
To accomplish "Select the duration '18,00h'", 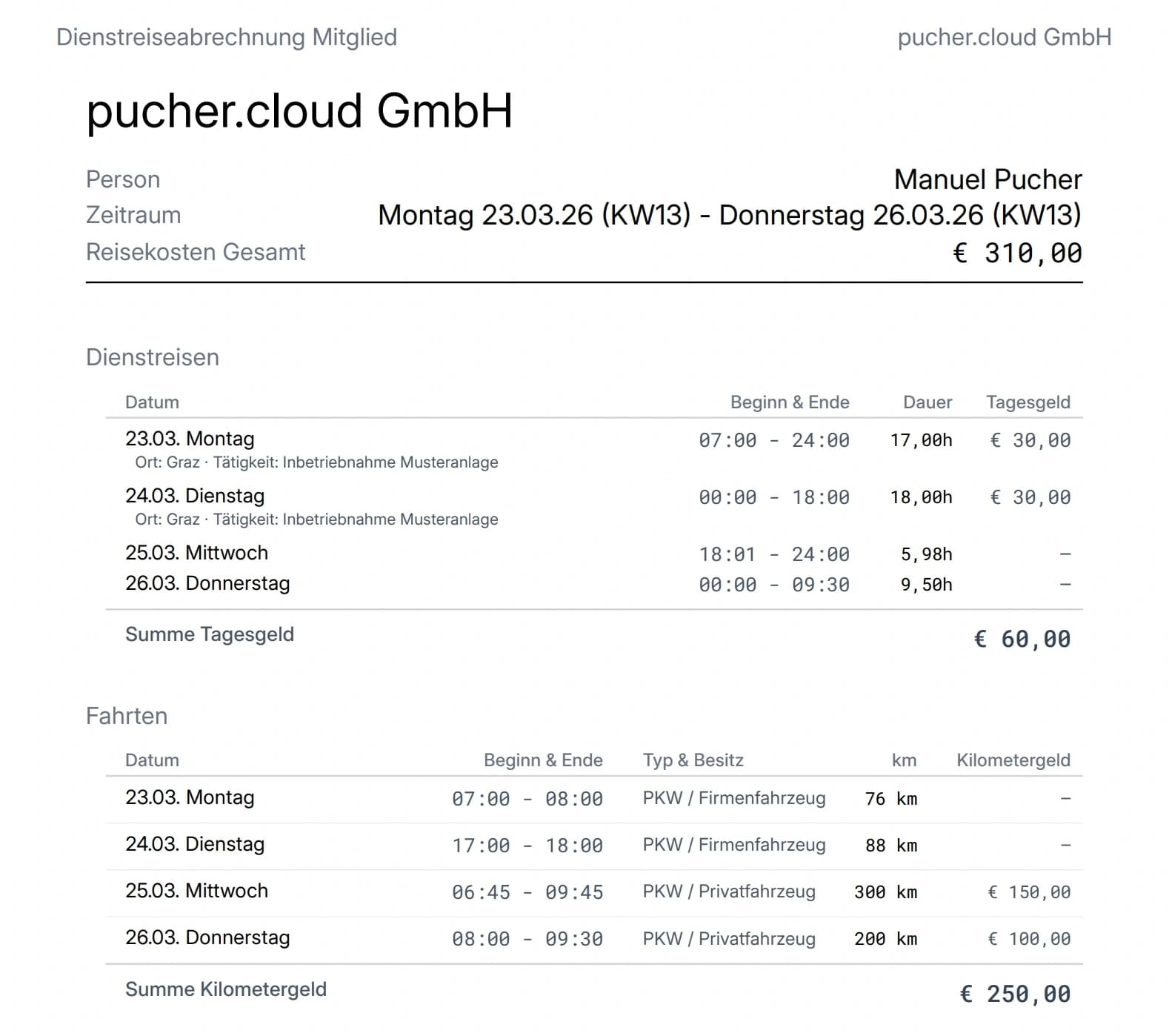I will [921, 497].
